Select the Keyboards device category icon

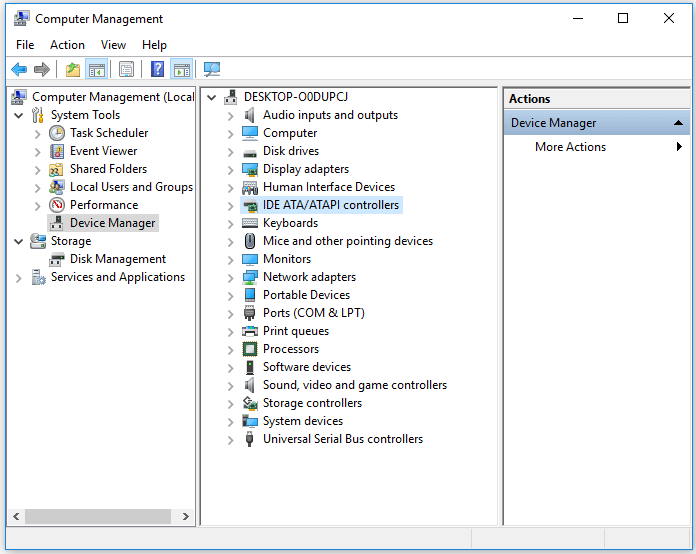(250, 223)
